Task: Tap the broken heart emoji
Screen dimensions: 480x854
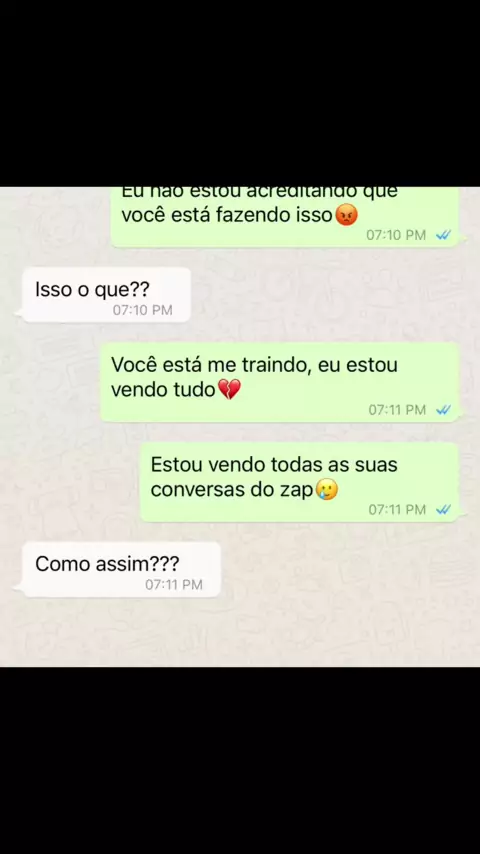Action: (x=228, y=389)
